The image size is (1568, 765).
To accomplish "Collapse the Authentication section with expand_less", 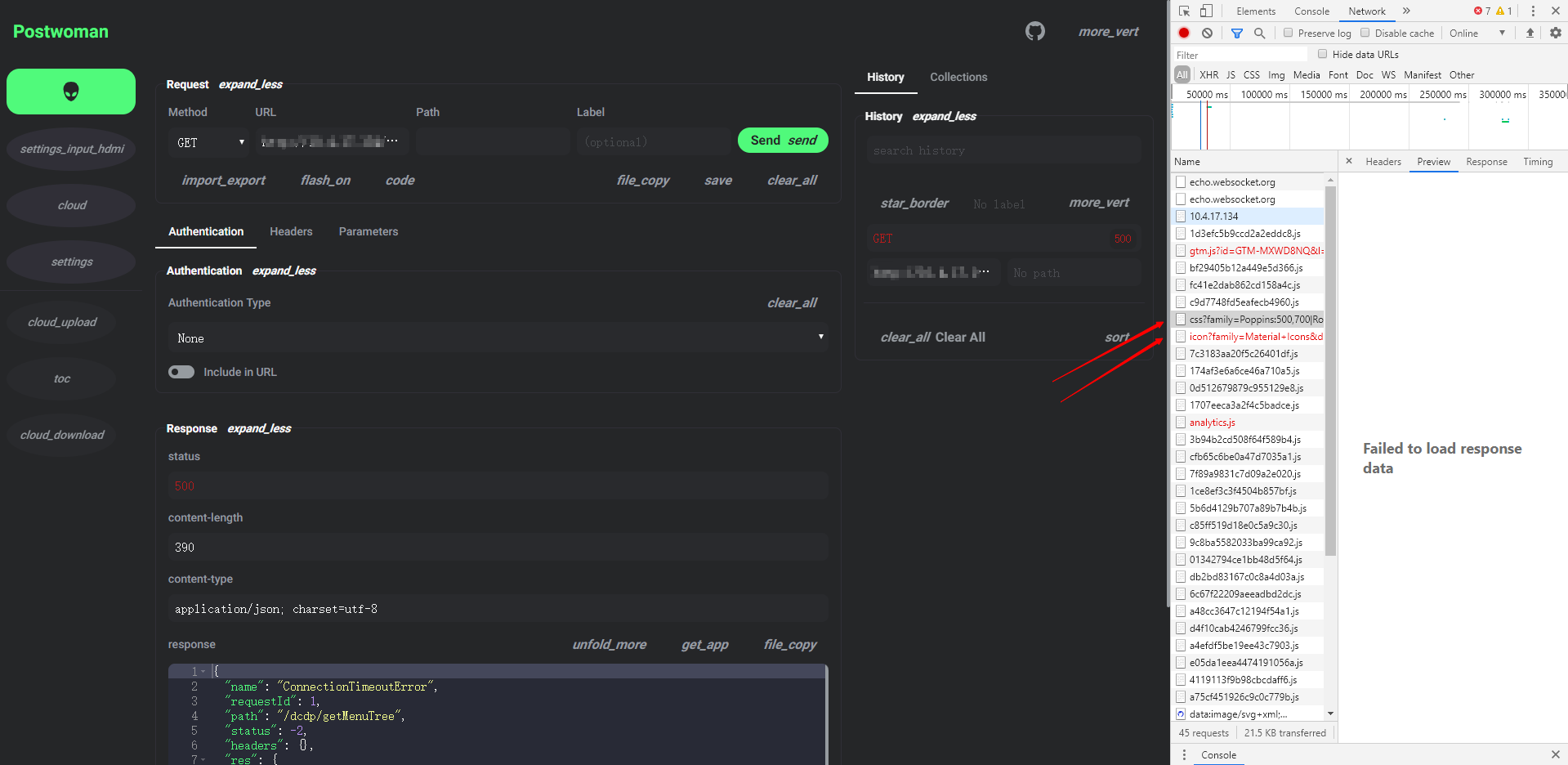I will [284, 271].
